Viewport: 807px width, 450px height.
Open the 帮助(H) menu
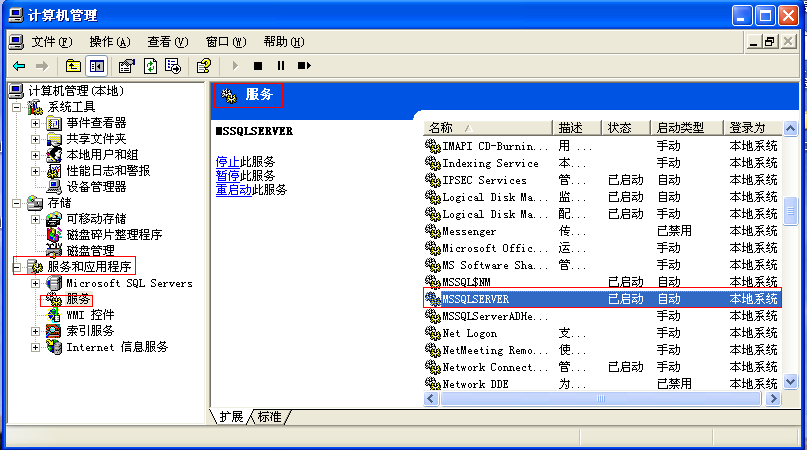click(x=284, y=42)
